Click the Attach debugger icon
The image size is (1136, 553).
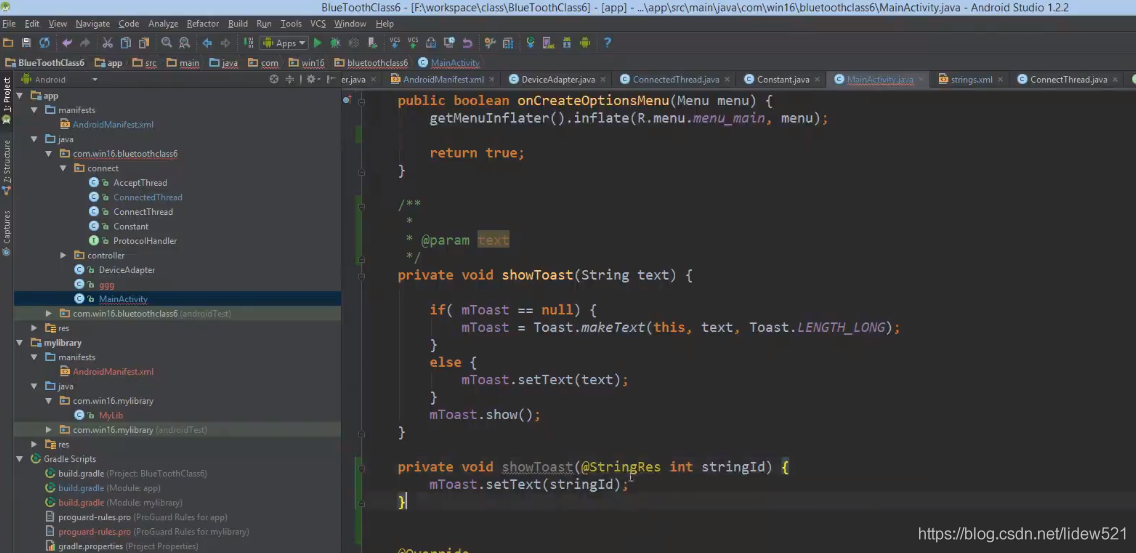click(x=372, y=43)
